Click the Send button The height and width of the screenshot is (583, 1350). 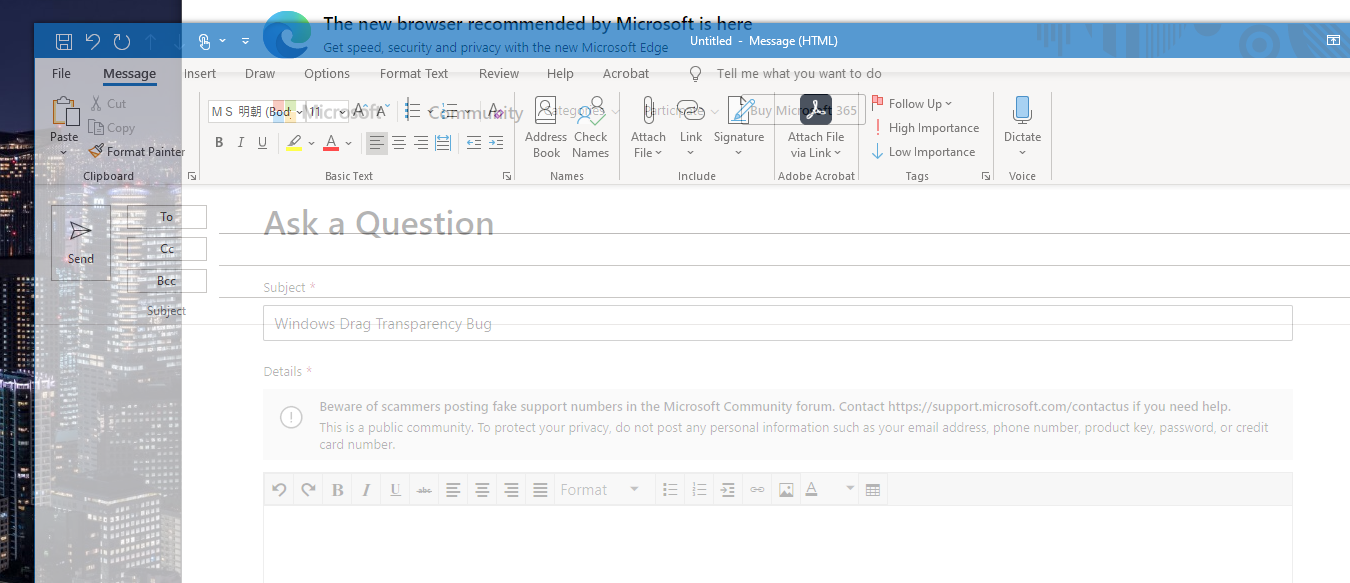tap(81, 242)
